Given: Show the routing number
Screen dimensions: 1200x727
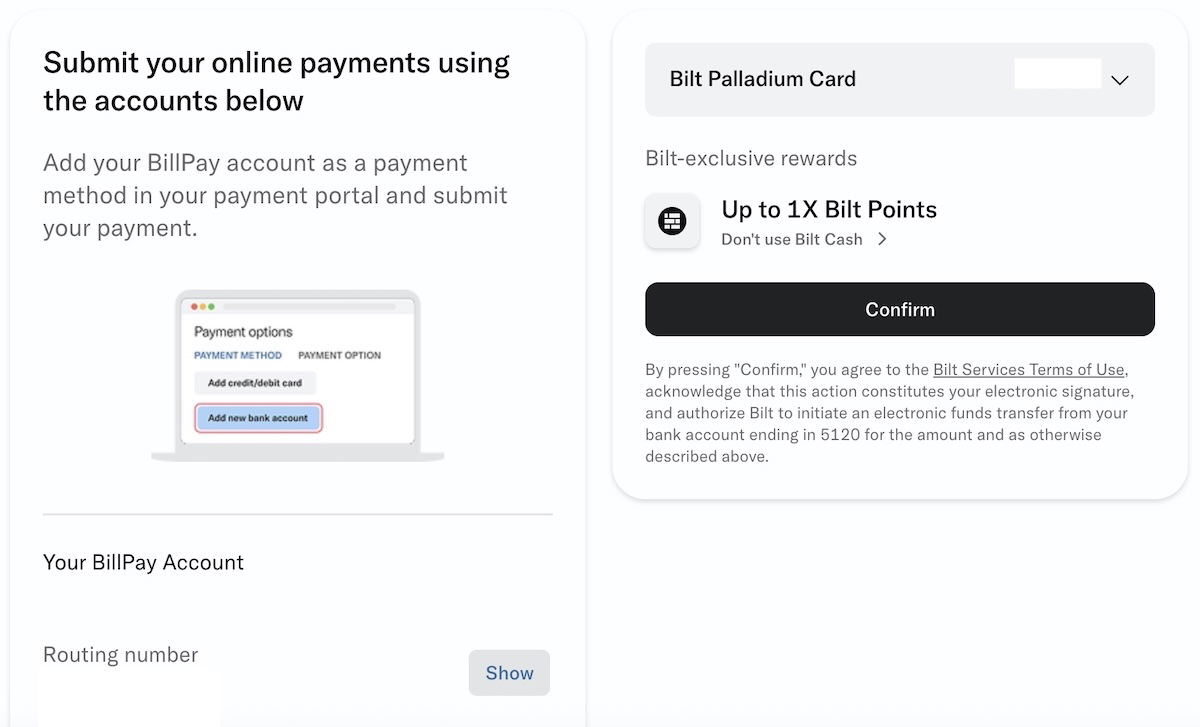Looking at the screenshot, I should point(509,673).
